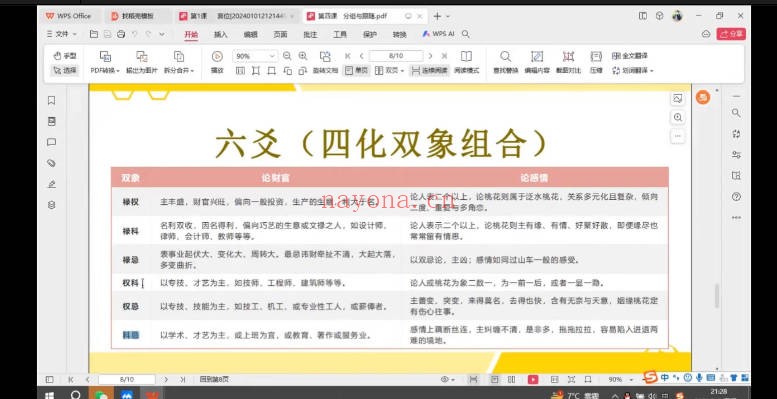
Task: Open the eye protection dropdown in status bar
Action: (447, 380)
